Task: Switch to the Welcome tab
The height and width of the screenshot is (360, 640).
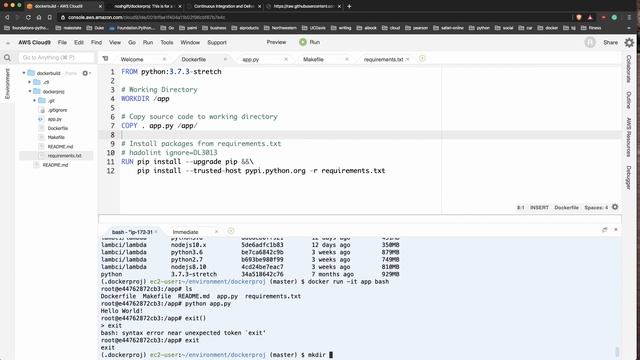Action: point(132,59)
